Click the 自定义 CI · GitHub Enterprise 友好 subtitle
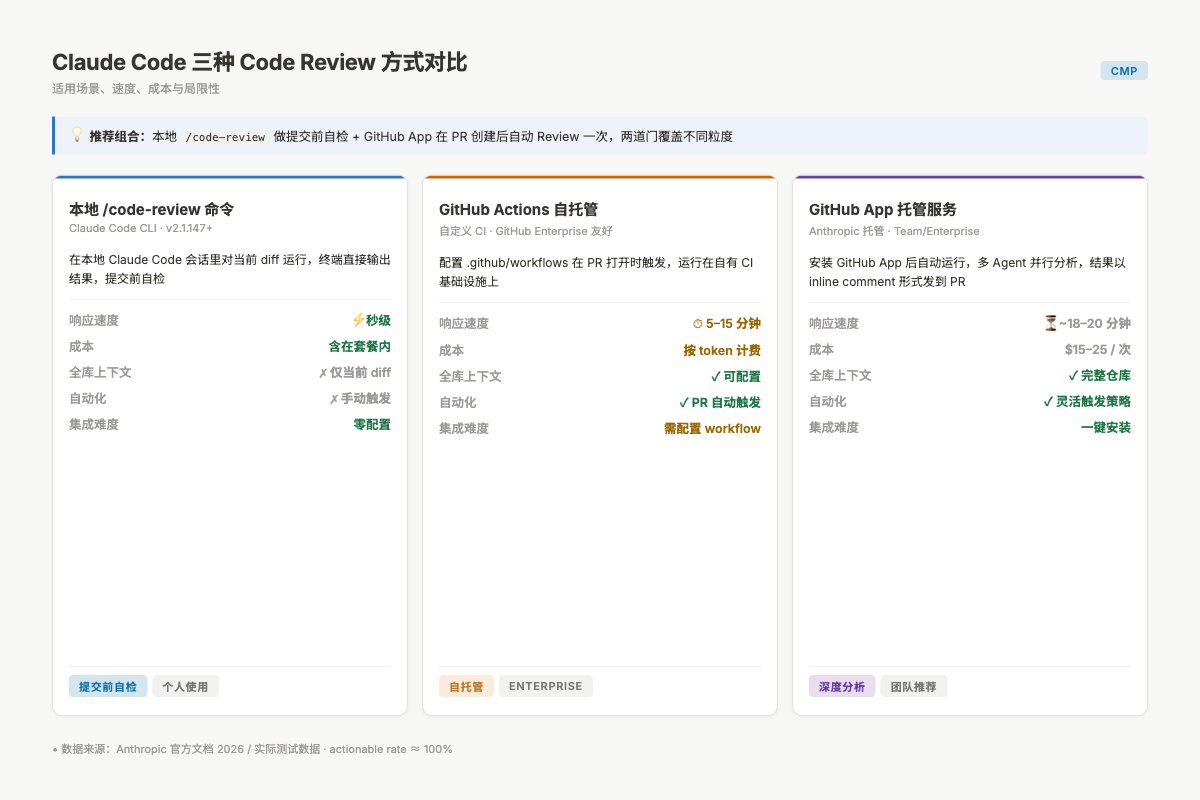The width and height of the screenshot is (1200, 800). 526,231
